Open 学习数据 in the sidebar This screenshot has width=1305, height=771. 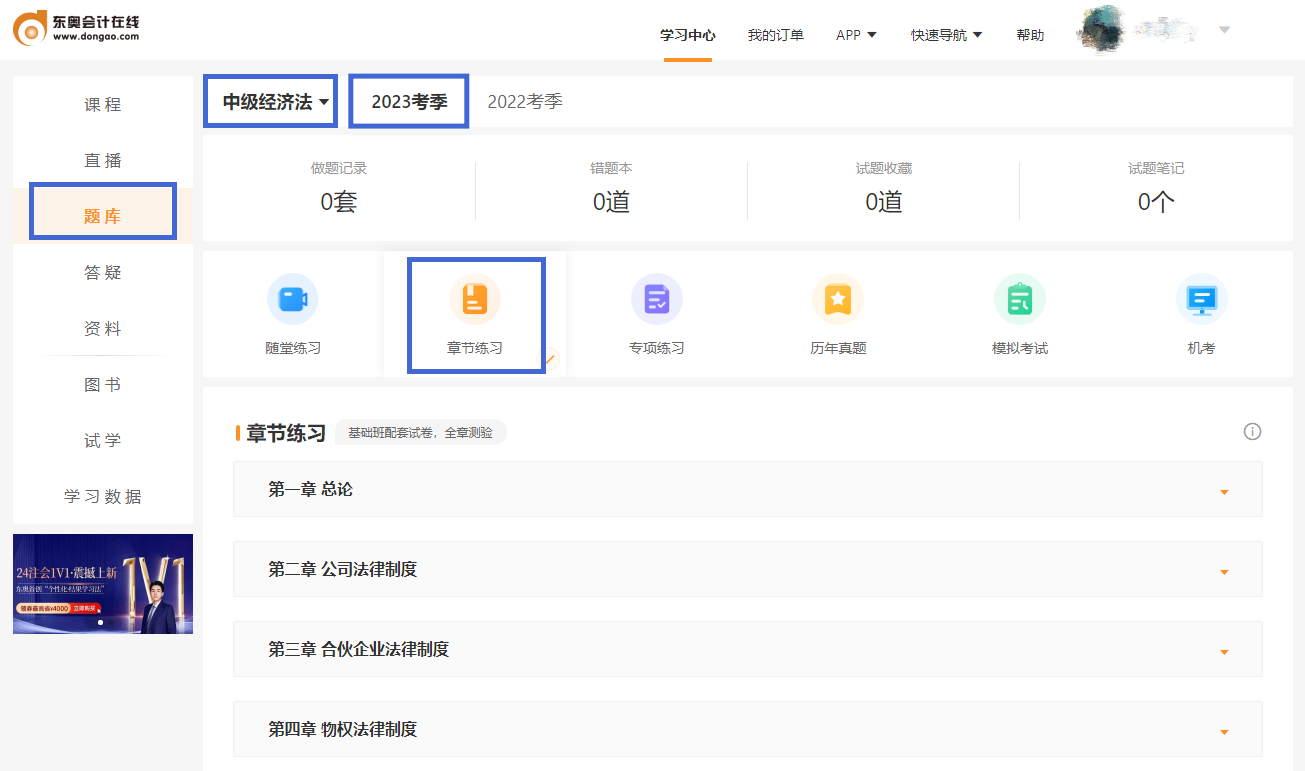click(x=102, y=497)
